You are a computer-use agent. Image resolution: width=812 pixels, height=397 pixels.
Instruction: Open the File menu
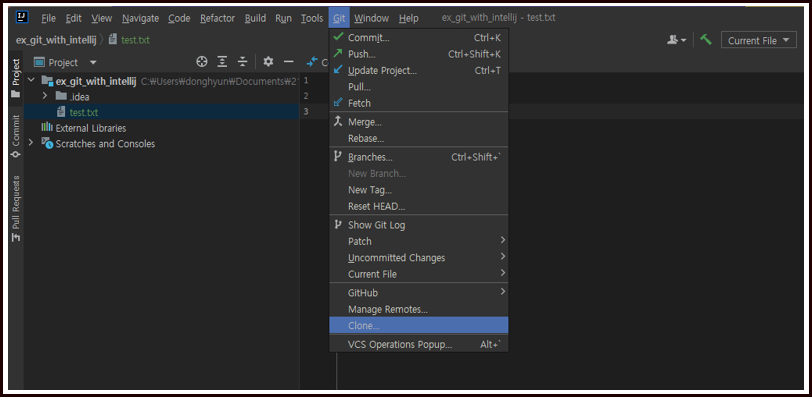(x=48, y=18)
